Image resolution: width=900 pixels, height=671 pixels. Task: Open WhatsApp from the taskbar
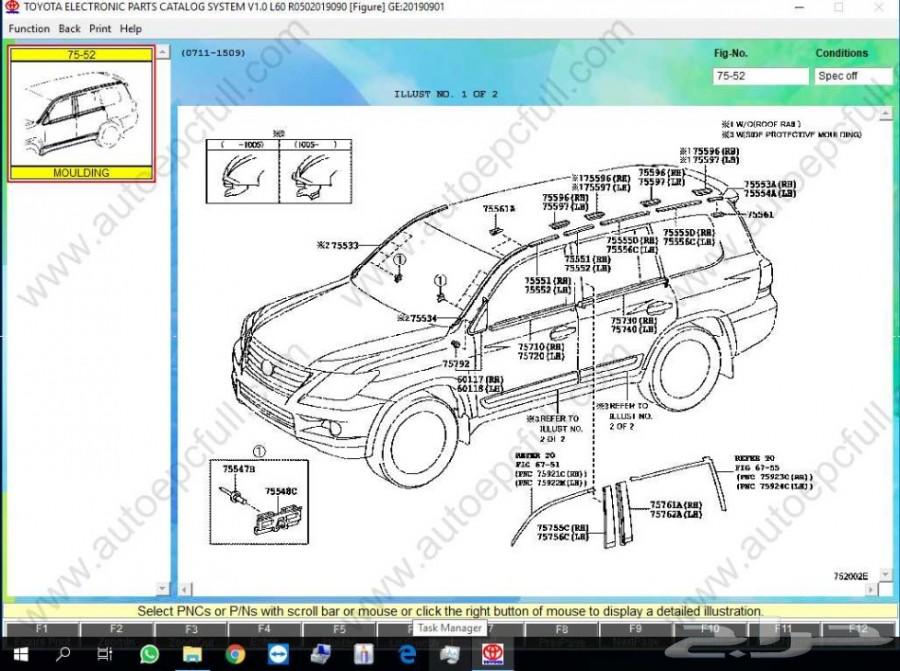coord(149,654)
